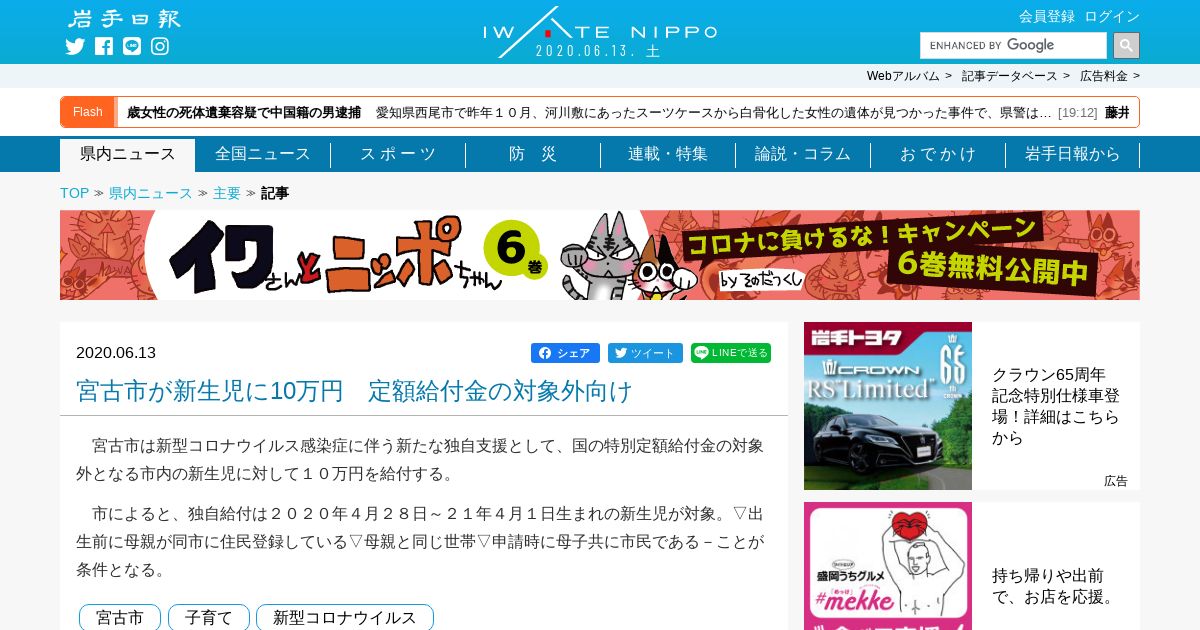The height and width of the screenshot is (630, 1200).
Task: Open the Instagram icon in the header
Action: pos(160,46)
